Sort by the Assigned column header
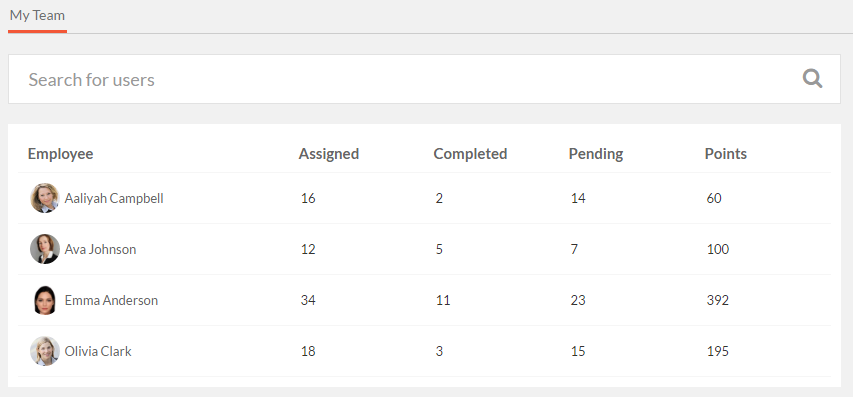Image resolution: width=853 pixels, height=397 pixels. pos(329,154)
